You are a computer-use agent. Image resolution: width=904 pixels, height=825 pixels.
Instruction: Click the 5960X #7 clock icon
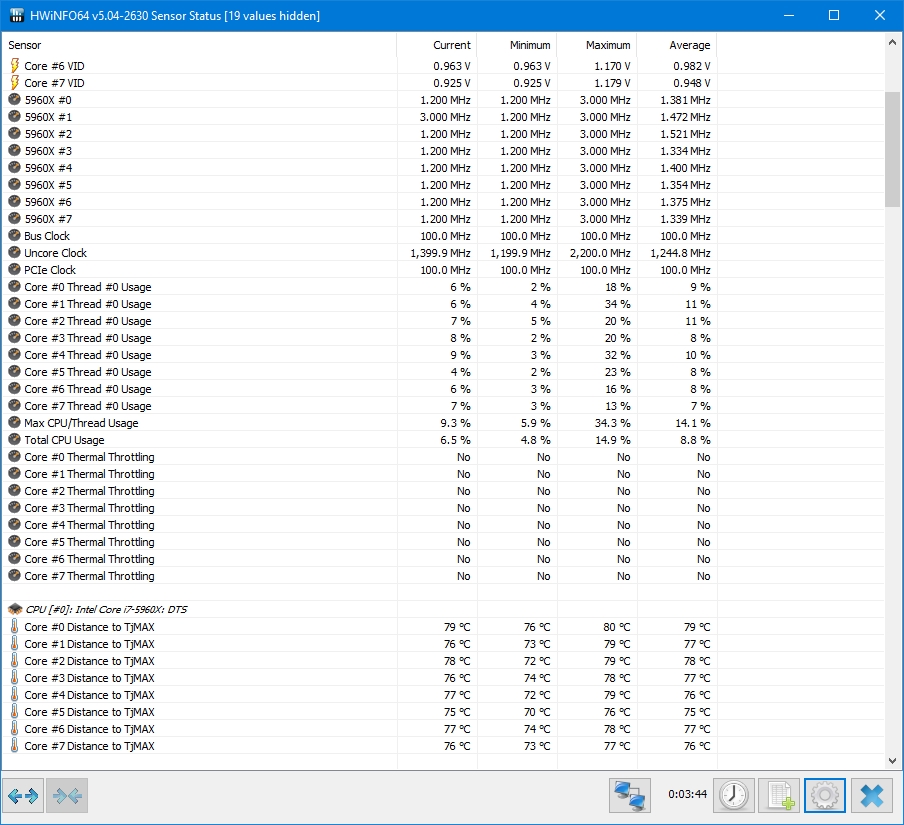tap(15, 219)
